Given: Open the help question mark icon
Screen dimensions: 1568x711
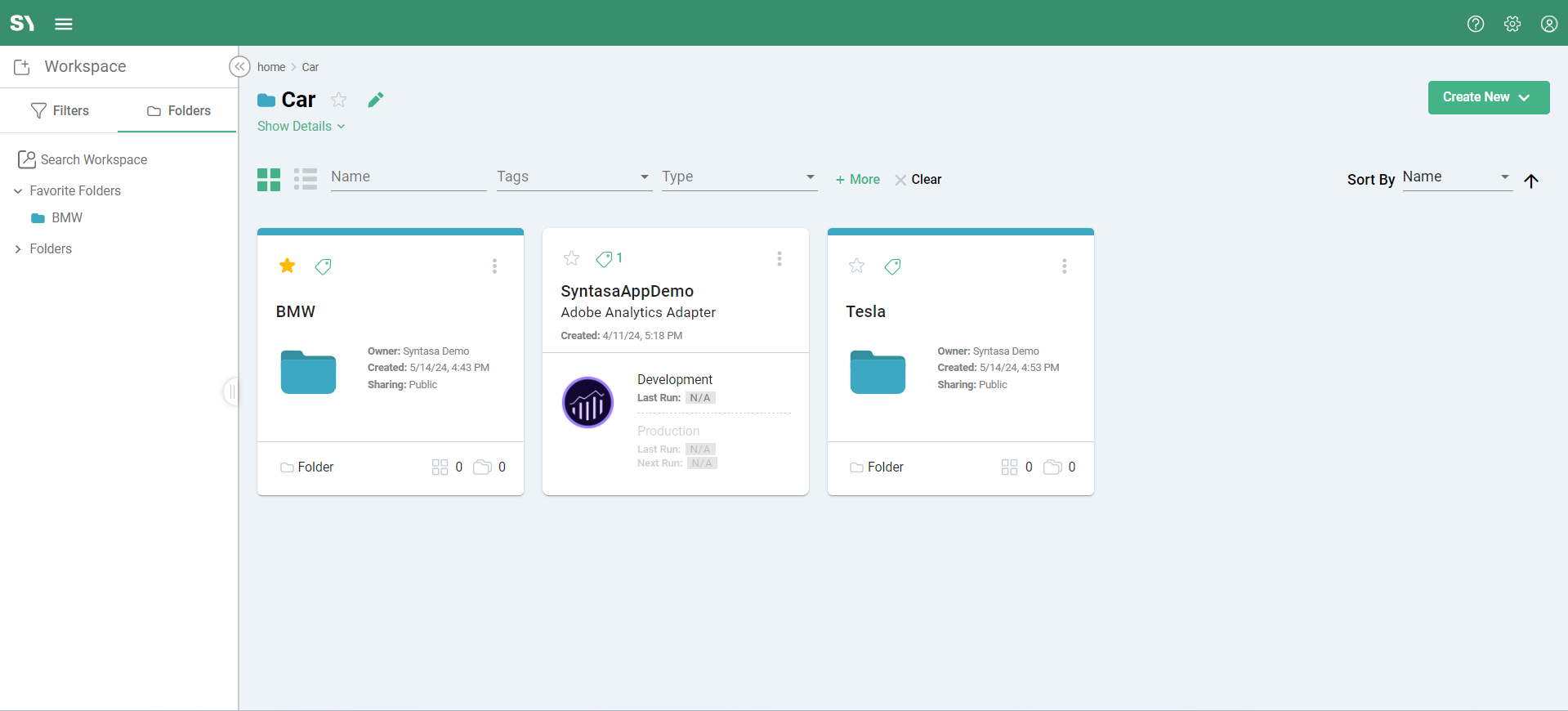Looking at the screenshot, I should pyautogui.click(x=1475, y=24).
